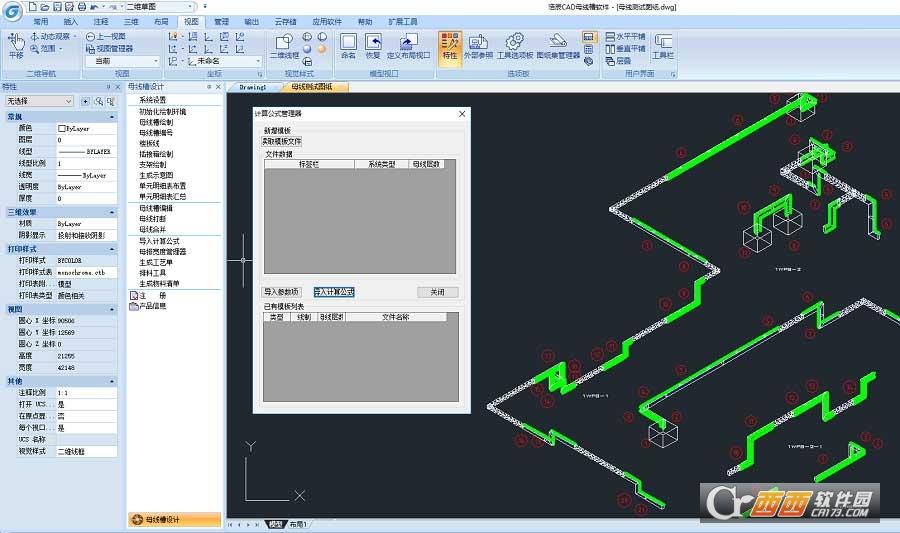Open the 图纸集管理器 sheet set manager
This screenshot has height=533, width=900.
point(558,46)
